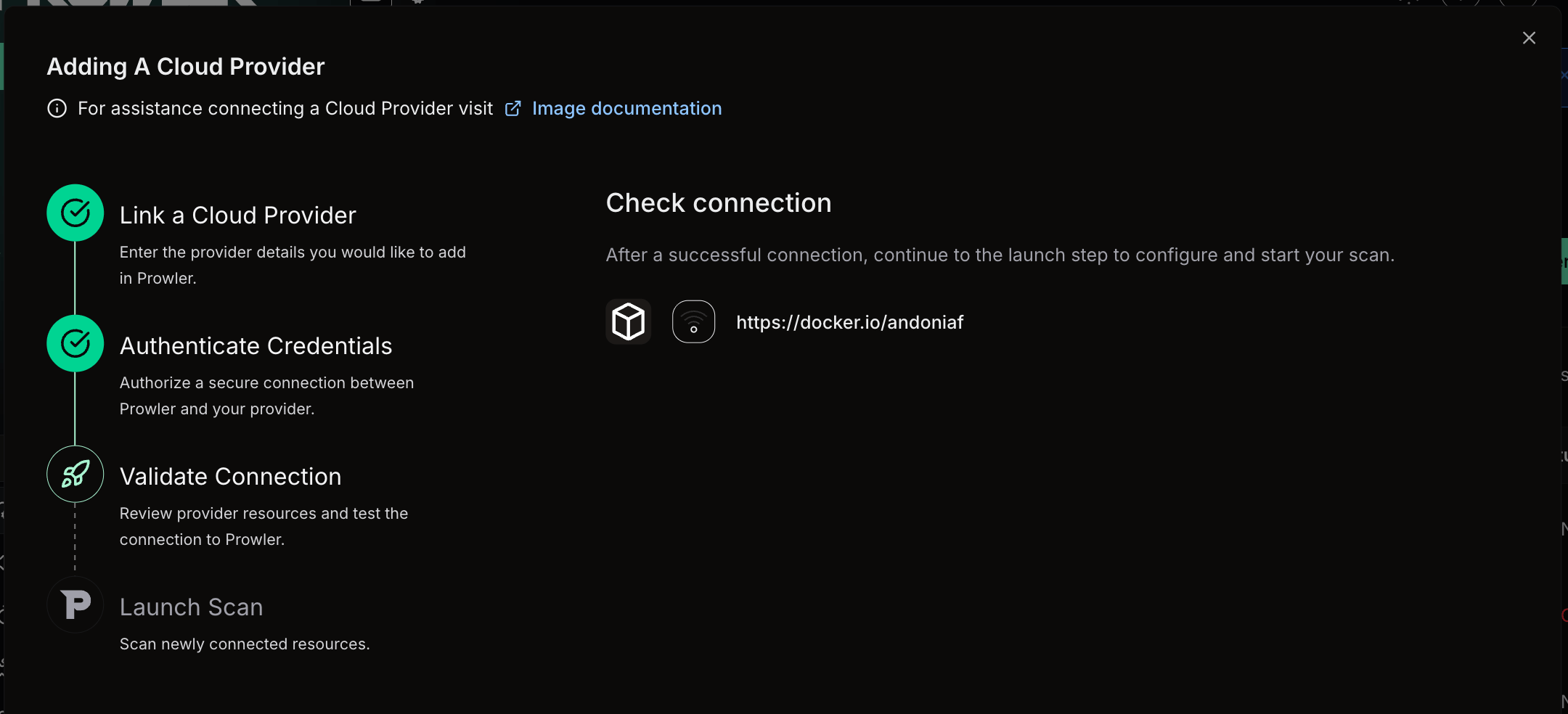Viewport: 1568px width, 714px height.
Task: Click 'For assistance connecting a Cloud Provider visit' text
Action: (285, 108)
